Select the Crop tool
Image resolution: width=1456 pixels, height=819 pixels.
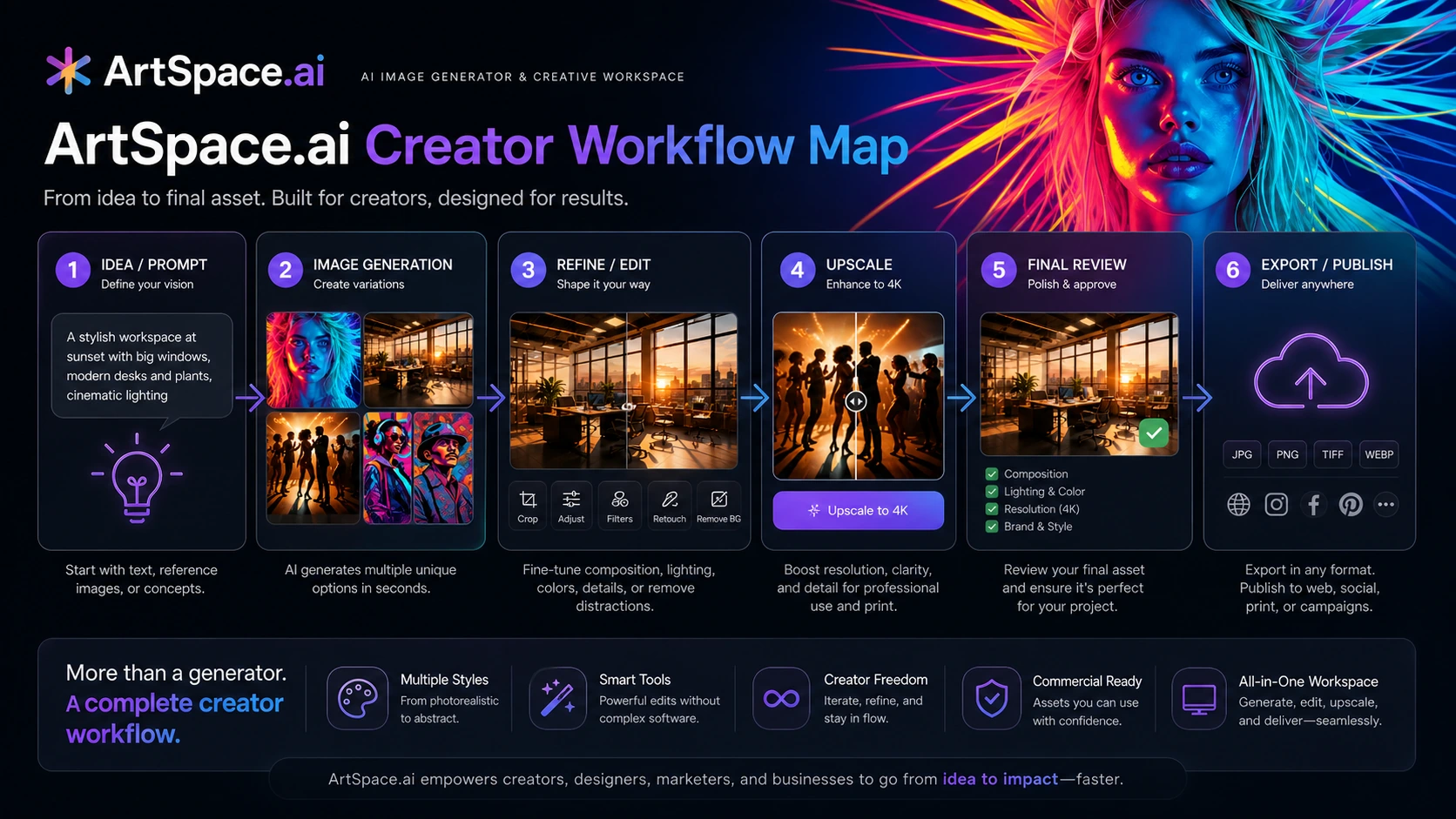coord(528,505)
